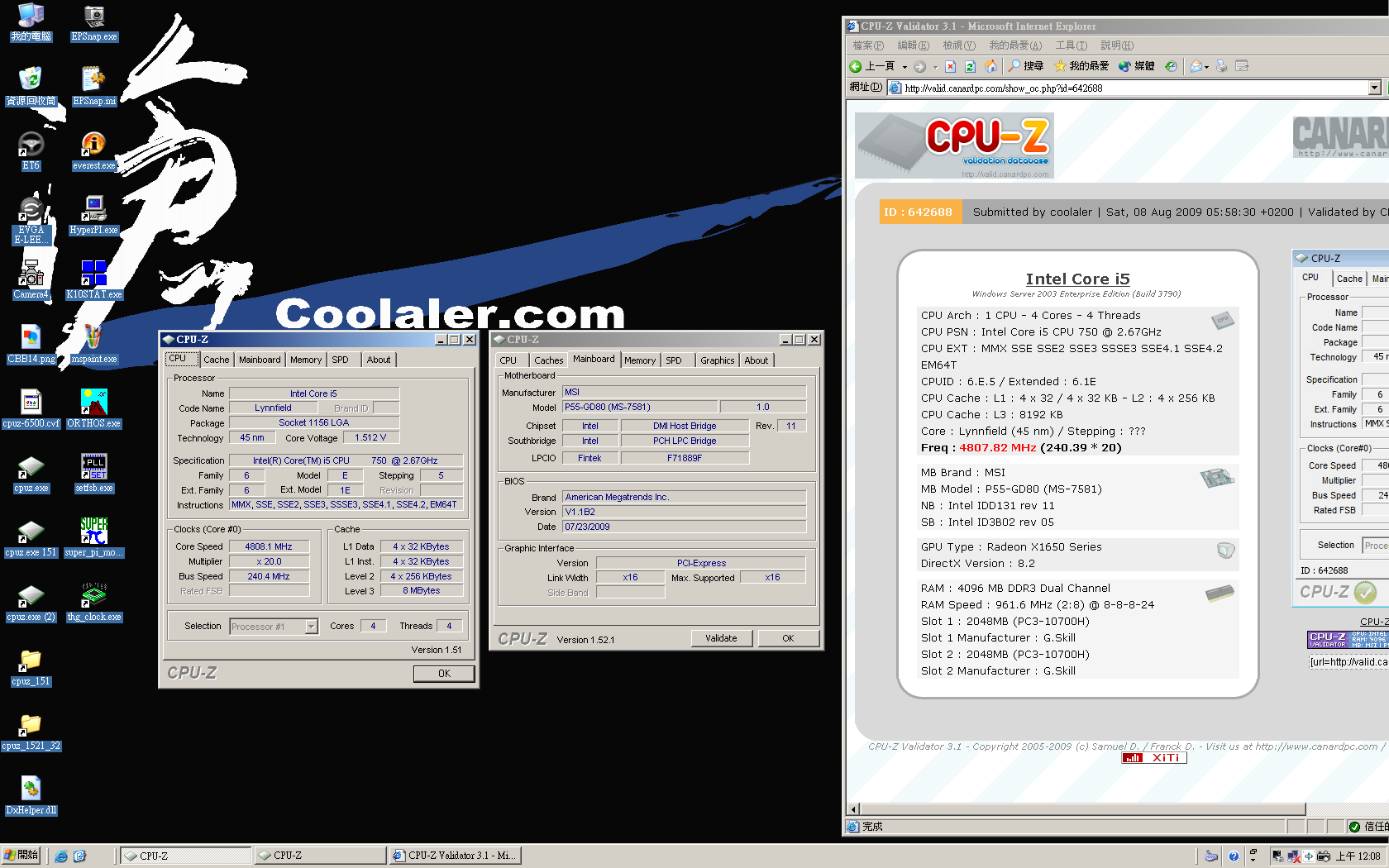Click the Freq : 4807.82 MHz line

(1021, 448)
